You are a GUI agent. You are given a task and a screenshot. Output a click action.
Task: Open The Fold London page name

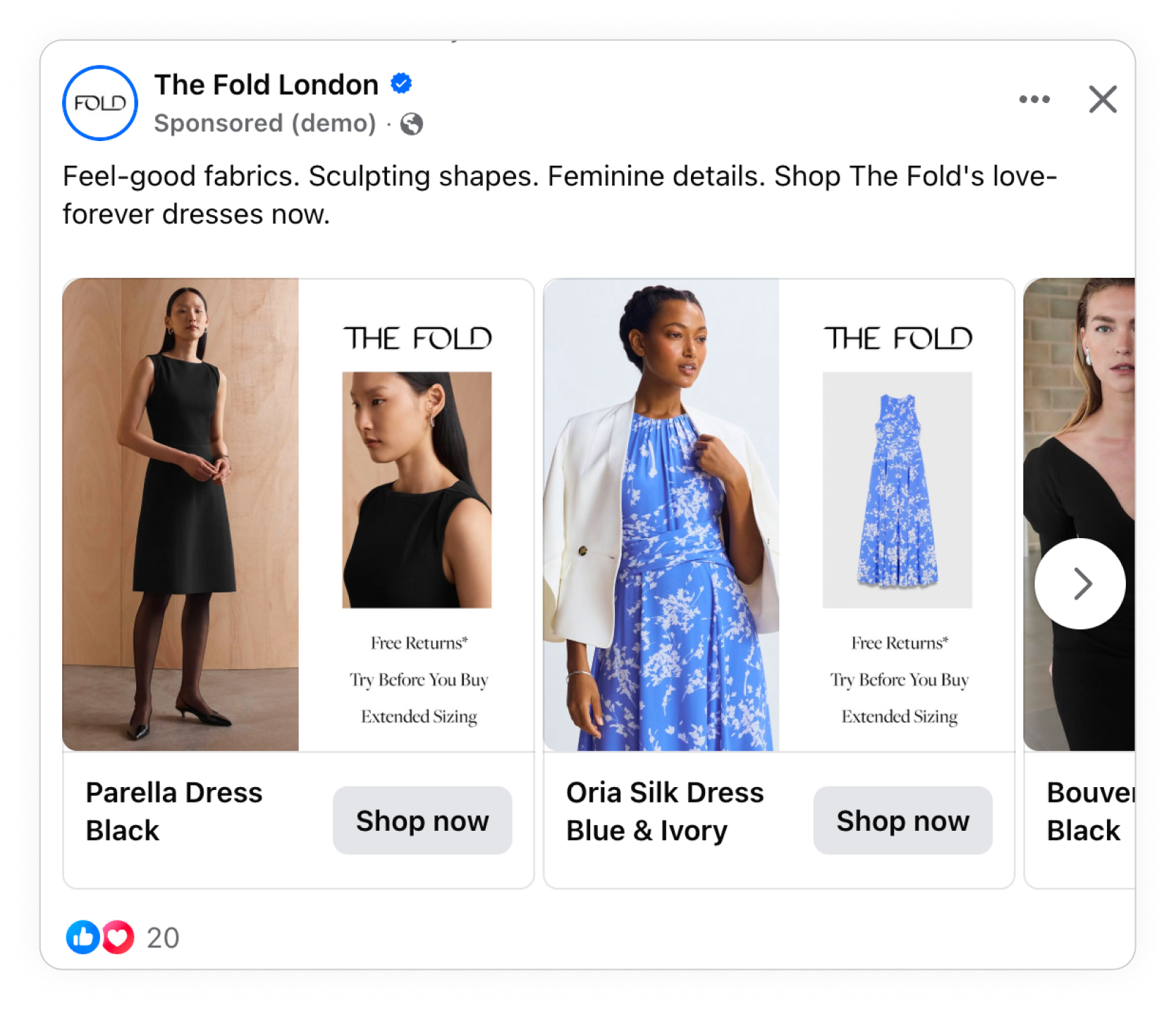click(x=267, y=85)
